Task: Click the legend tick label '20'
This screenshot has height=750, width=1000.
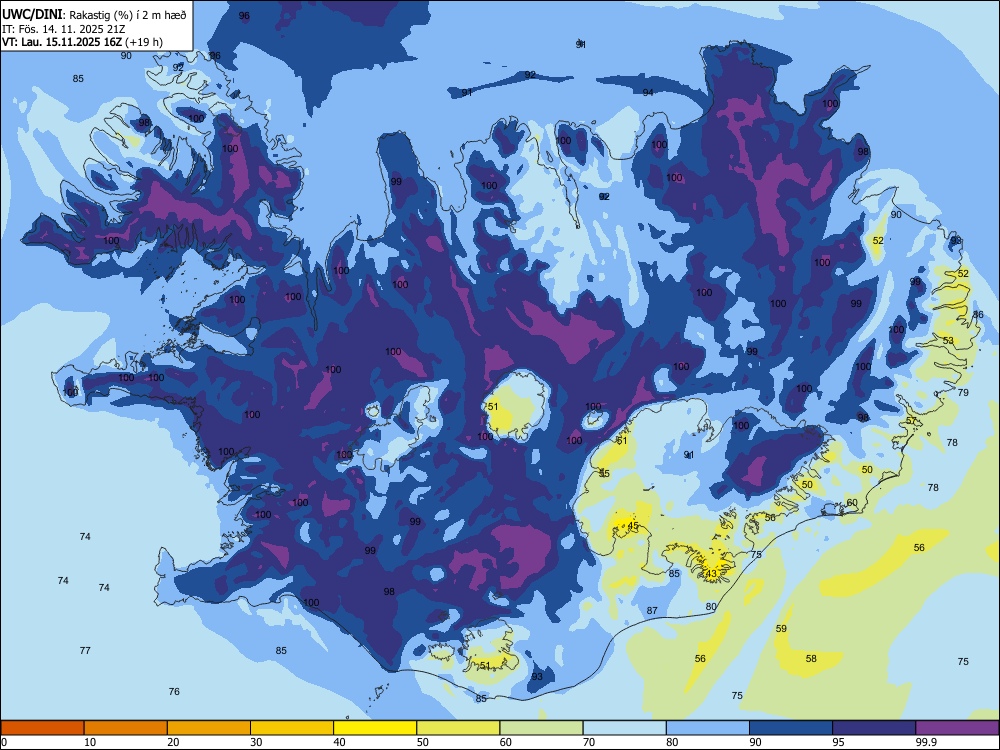Action: (x=173, y=742)
